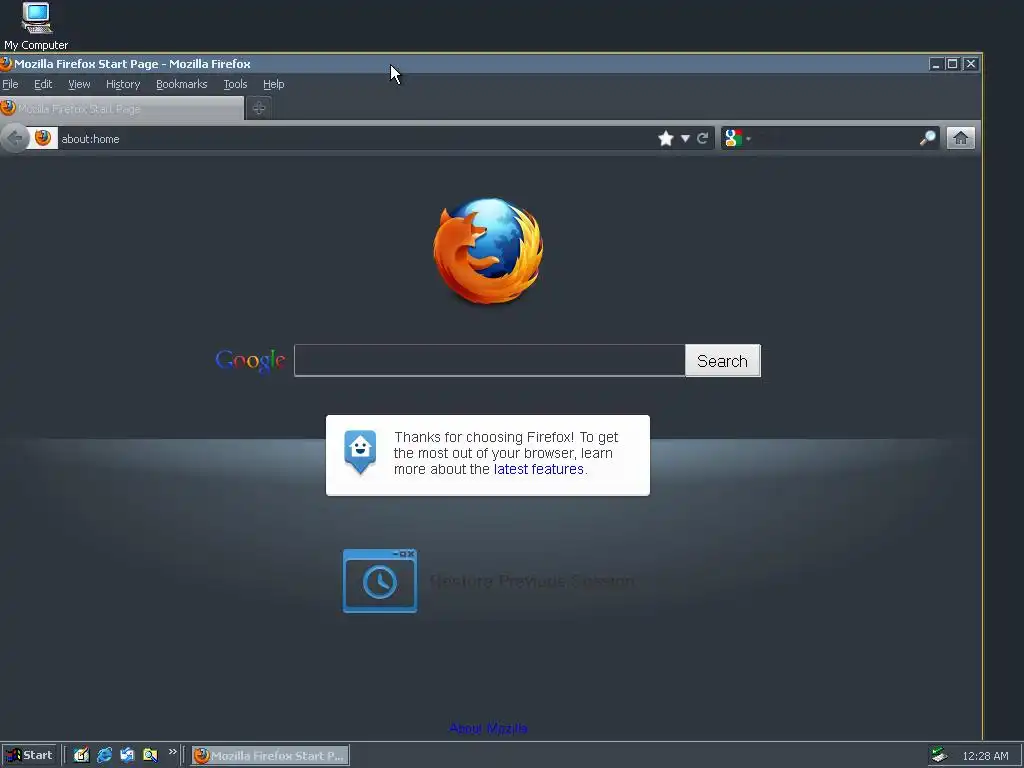Image resolution: width=1024 pixels, height=768 pixels.
Task: Click the Mozilla Firefox taskbar button
Action: [x=270, y=756]
